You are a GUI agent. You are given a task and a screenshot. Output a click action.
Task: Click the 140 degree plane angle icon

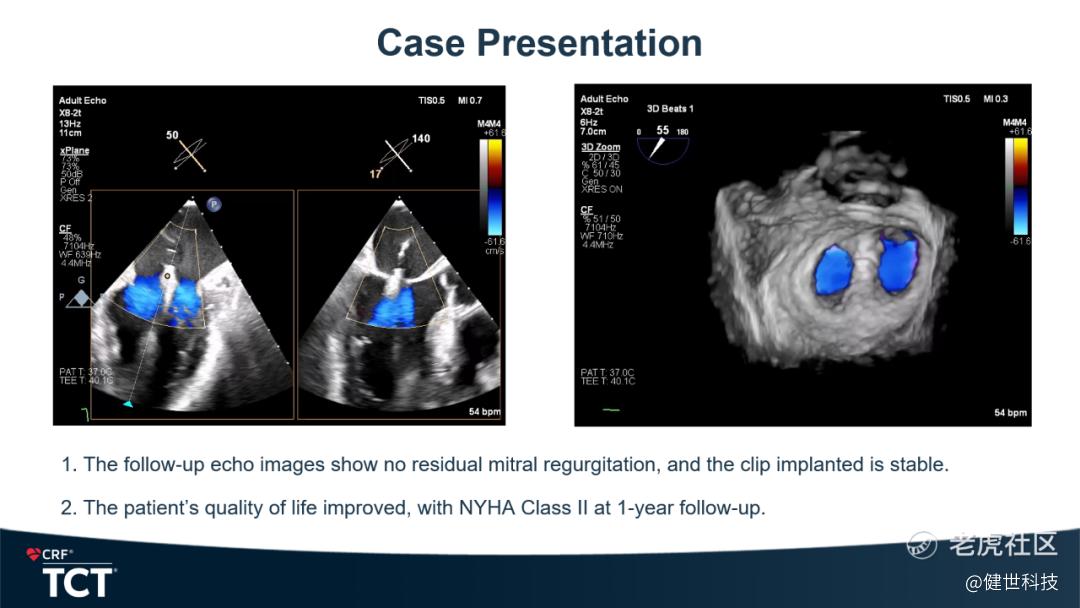pos(397,155)
